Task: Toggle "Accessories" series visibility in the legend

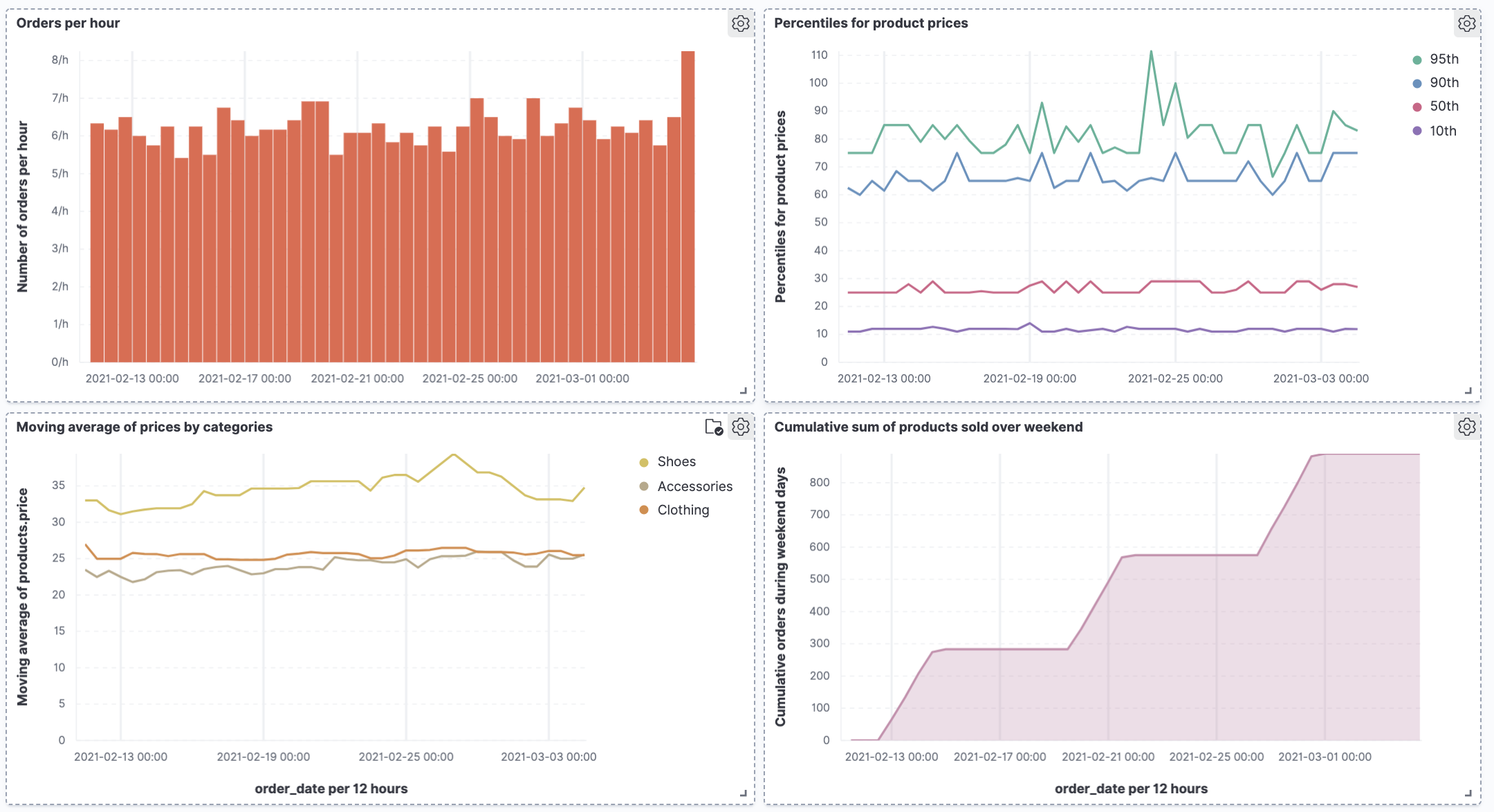Action: [x=694, y=486]
